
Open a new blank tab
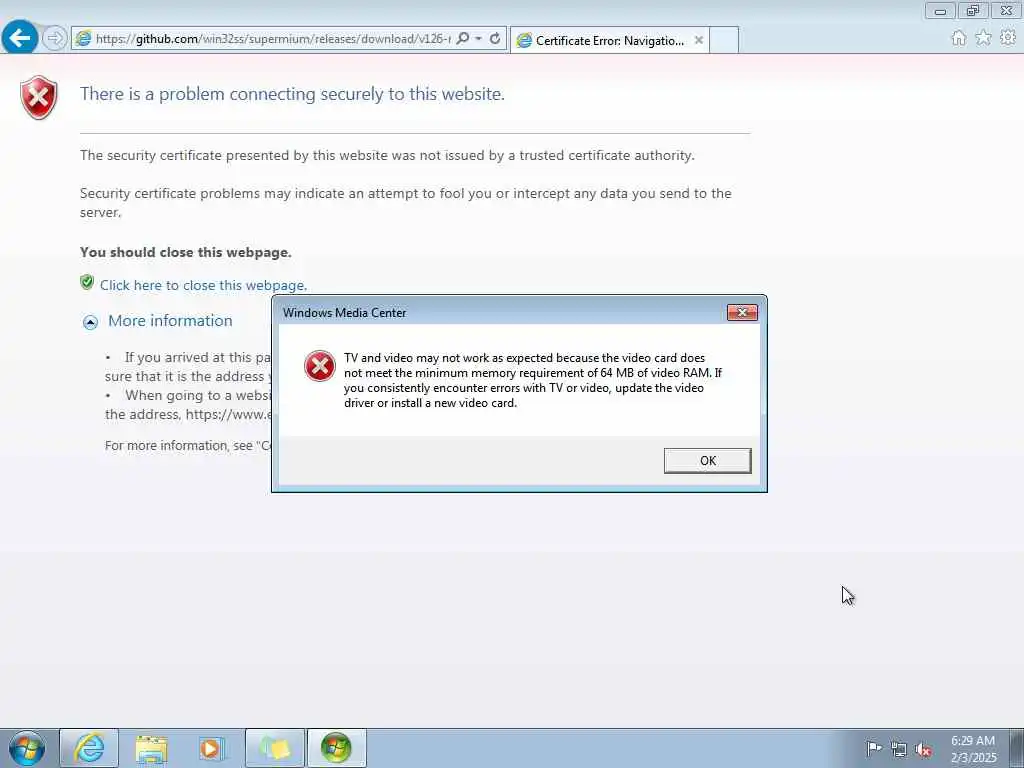[x=724, y=40]
